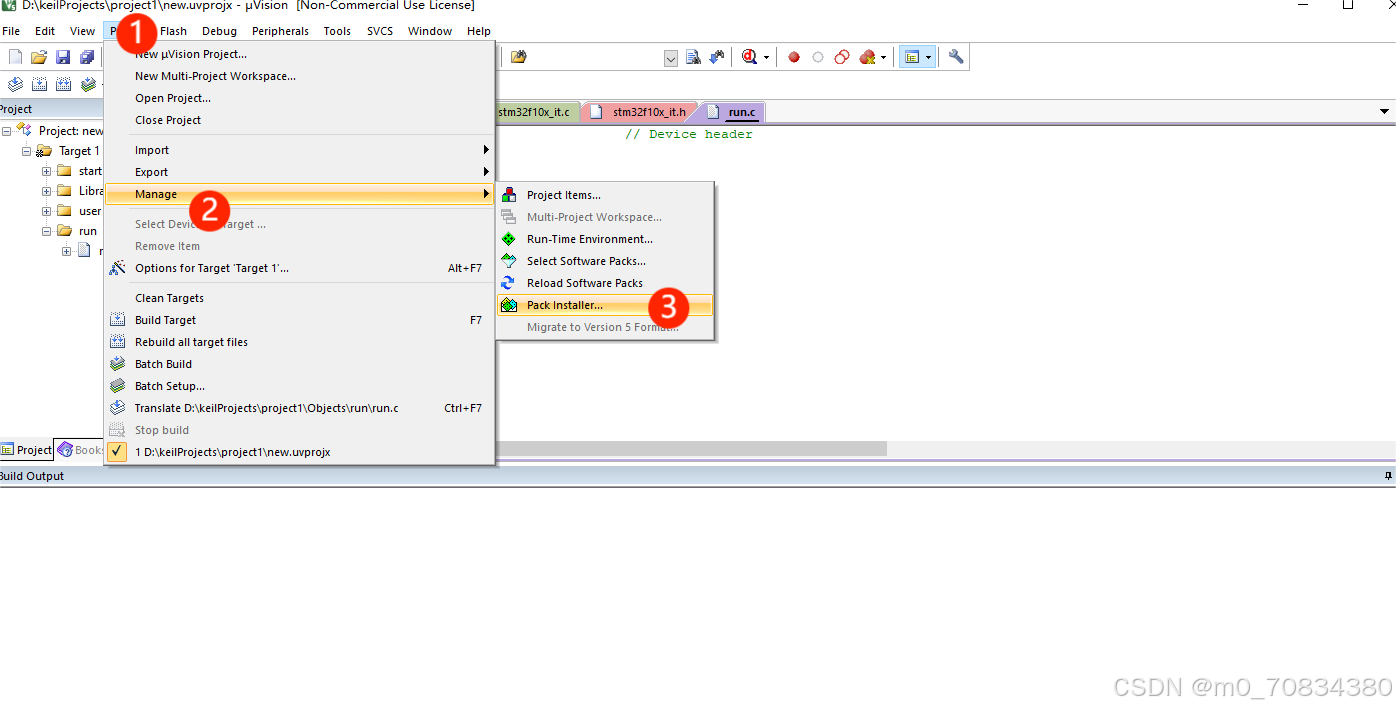Viewport: 1396px width, 710px height.
Task: Open the window layout dropdown arrow
Action: click(x=928, y=58)
